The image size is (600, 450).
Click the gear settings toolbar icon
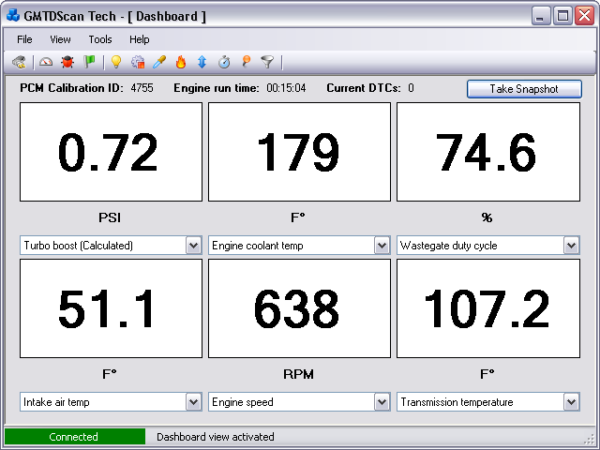pyautogui.click(x=138, y=62)
